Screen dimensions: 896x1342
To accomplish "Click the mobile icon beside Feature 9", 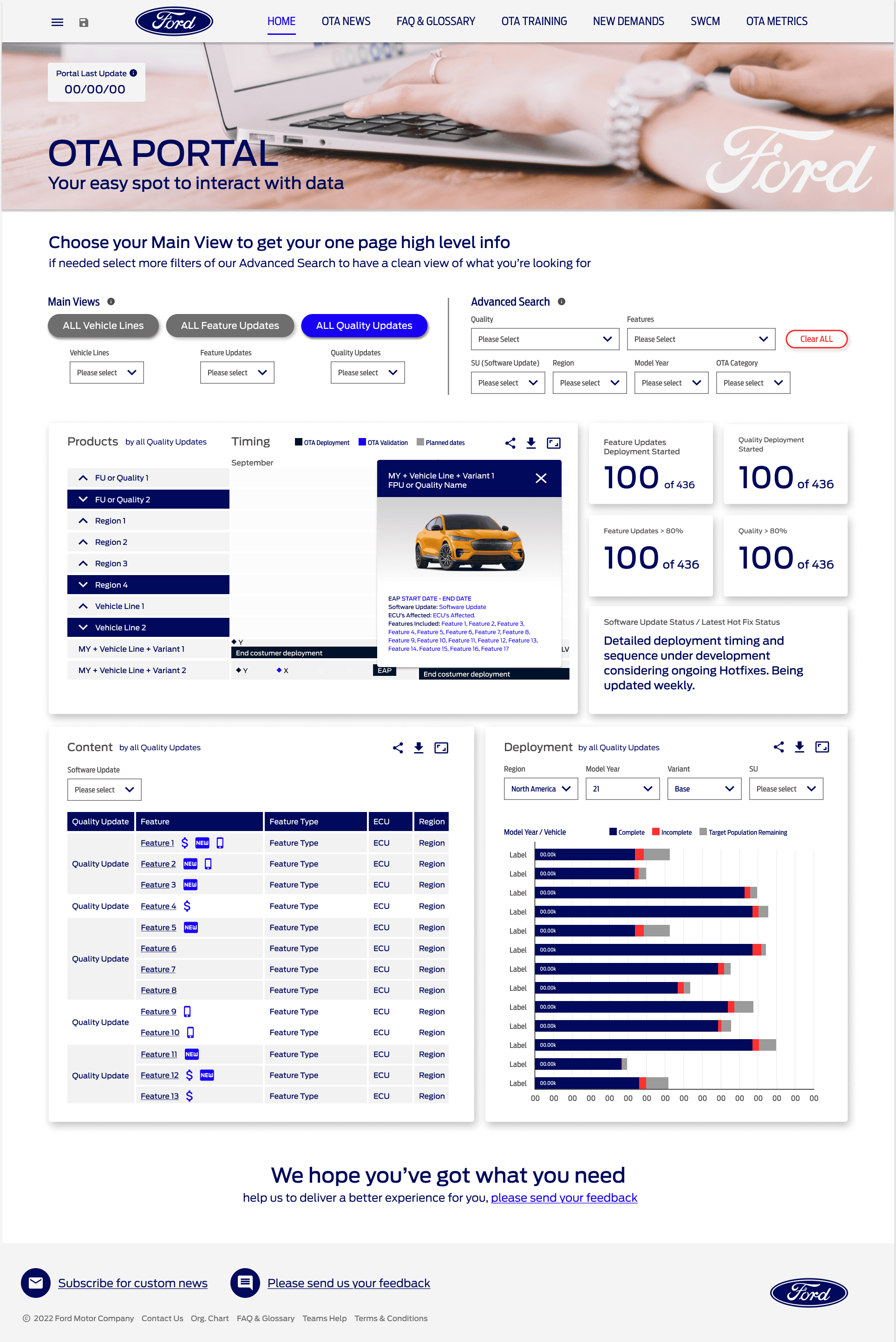I will tap(187, 1012).
